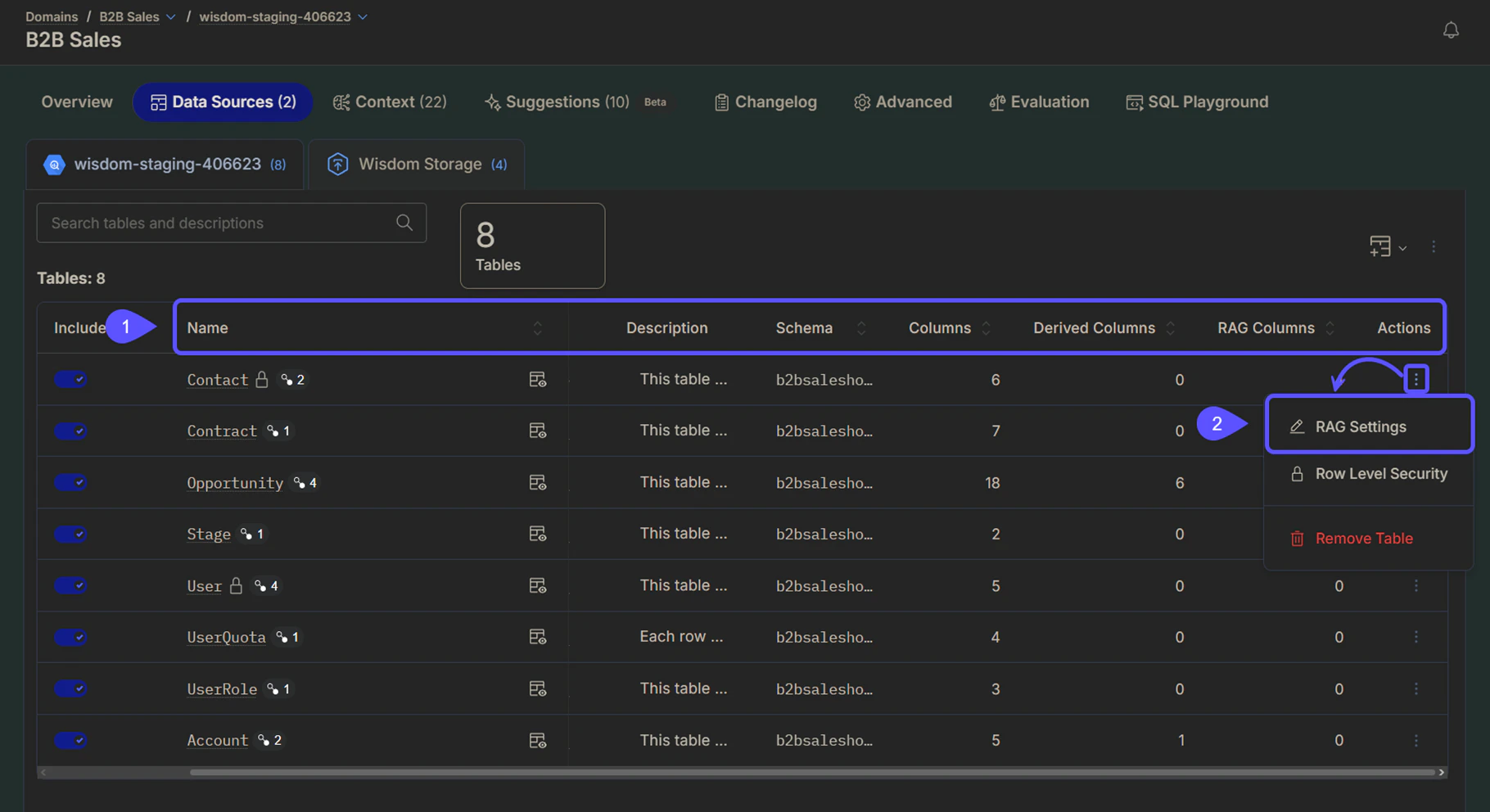
Task: Open table view details icon for Contract
Action: tap(537, 431)
